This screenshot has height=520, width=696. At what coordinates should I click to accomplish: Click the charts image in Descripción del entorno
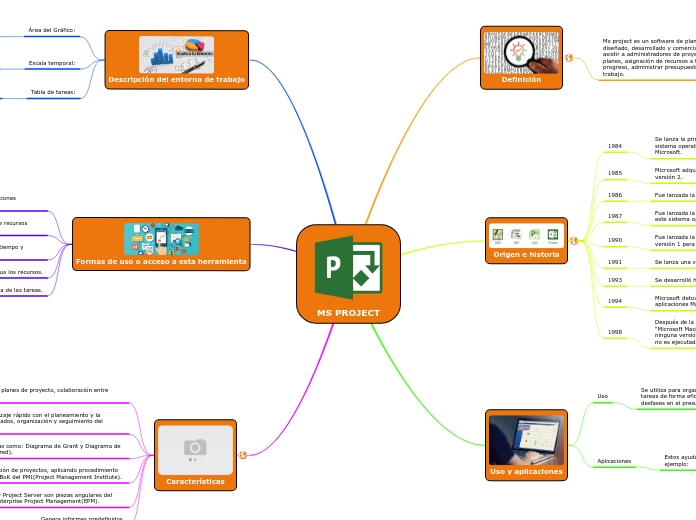pyautogui.click(x=177, y=55)
